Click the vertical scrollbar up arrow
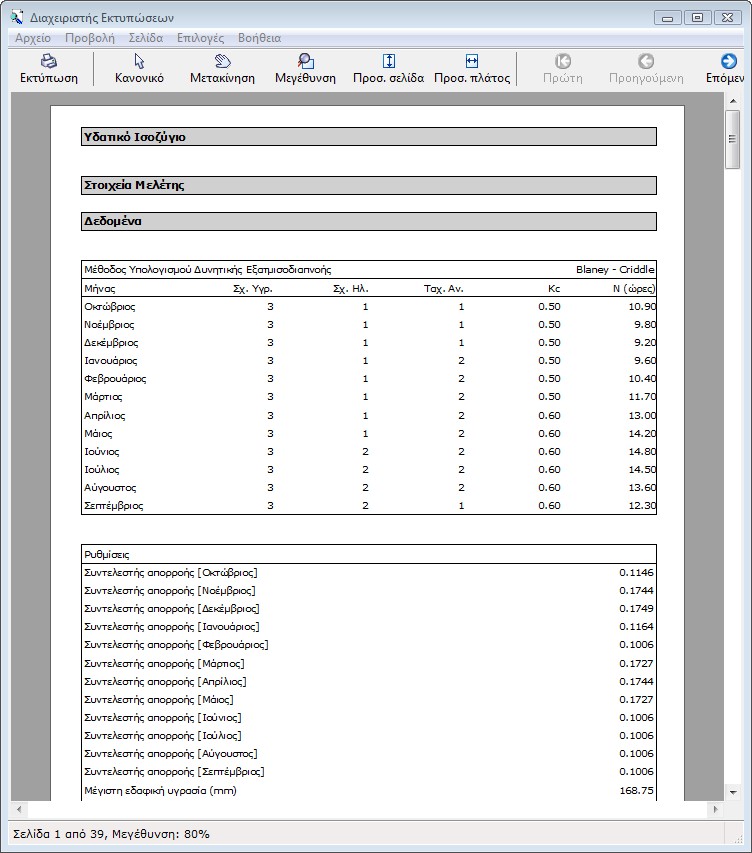The width and height of the screenshot is (752, 853). pyautogui.click(x=733, y=101)
